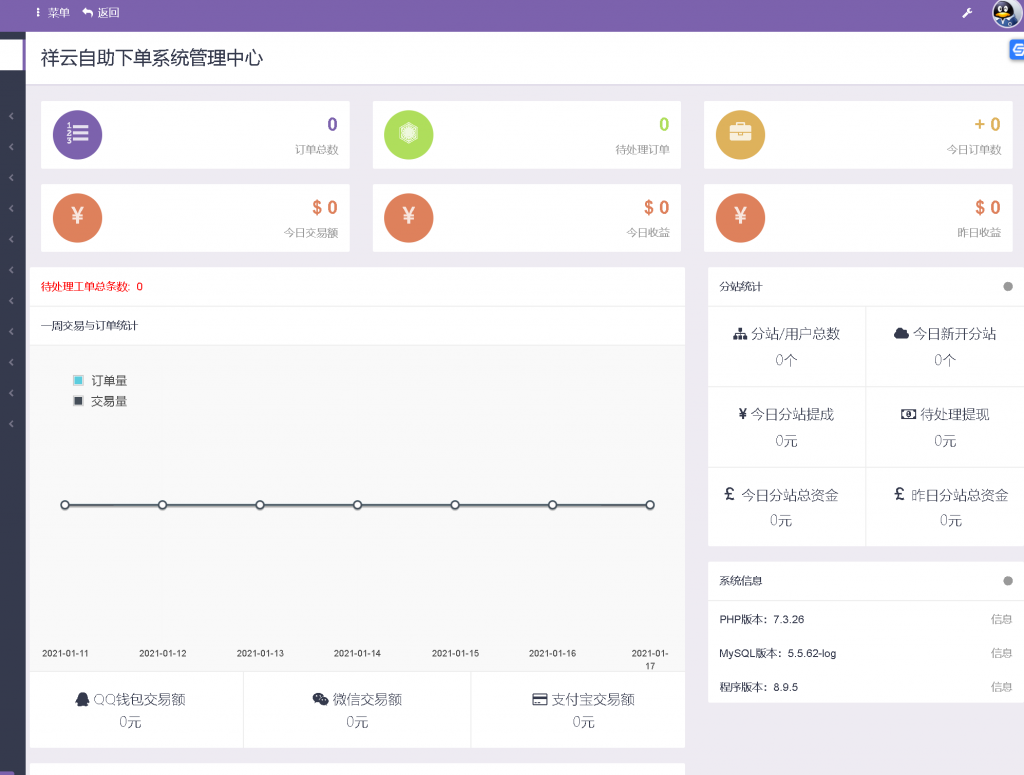Toggle the 订单量 legend checkbox on the chart
The width and height of the screenshot is (1024, 775).
pos(77,380)
